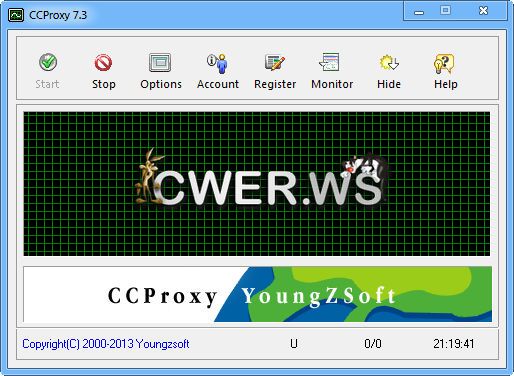Click the U status indicator
This screenshot has height=376, width=514.
(x=294, y=344)
